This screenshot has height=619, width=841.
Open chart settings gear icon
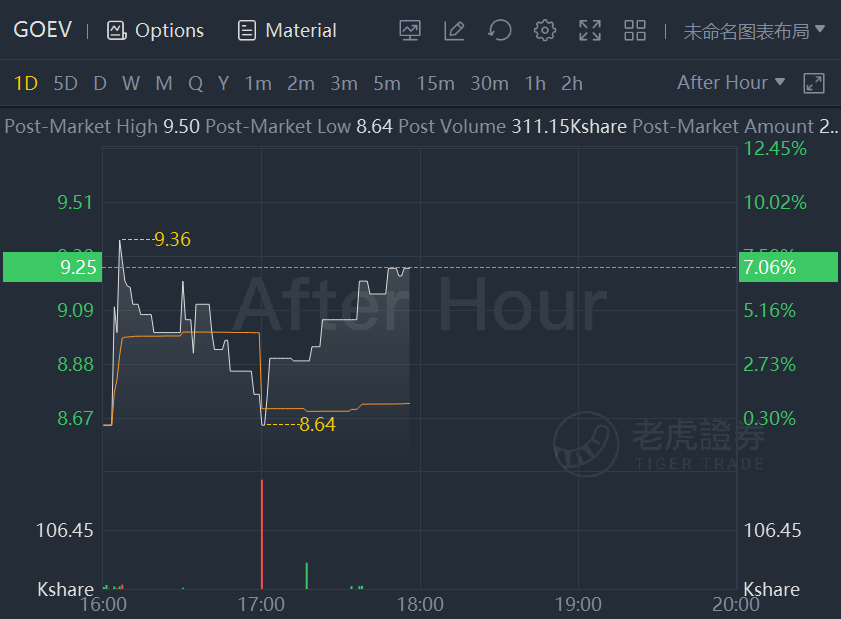click(544, 31)
